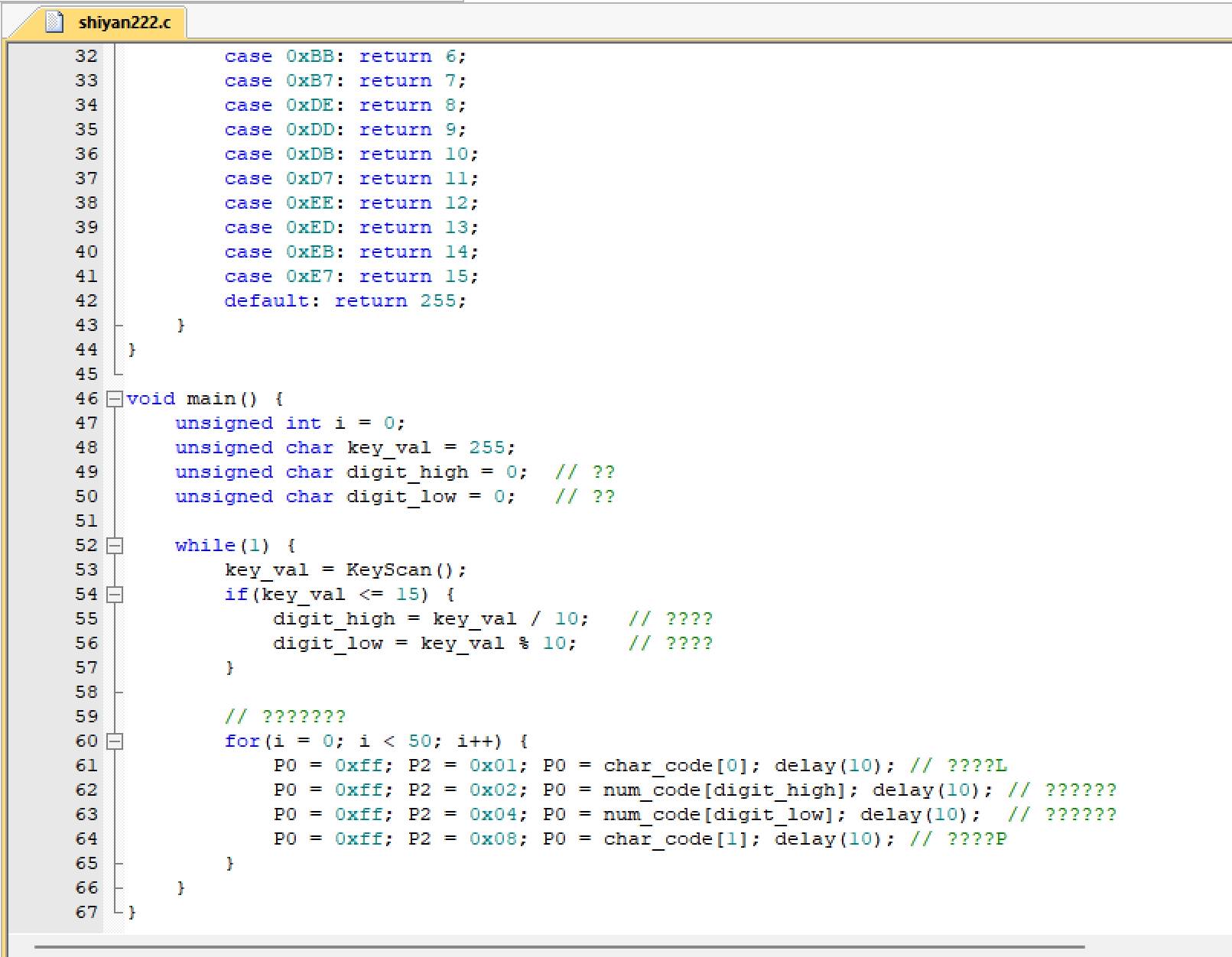Click 'num_code[digit_low]' on line 63

pos(720,815)
